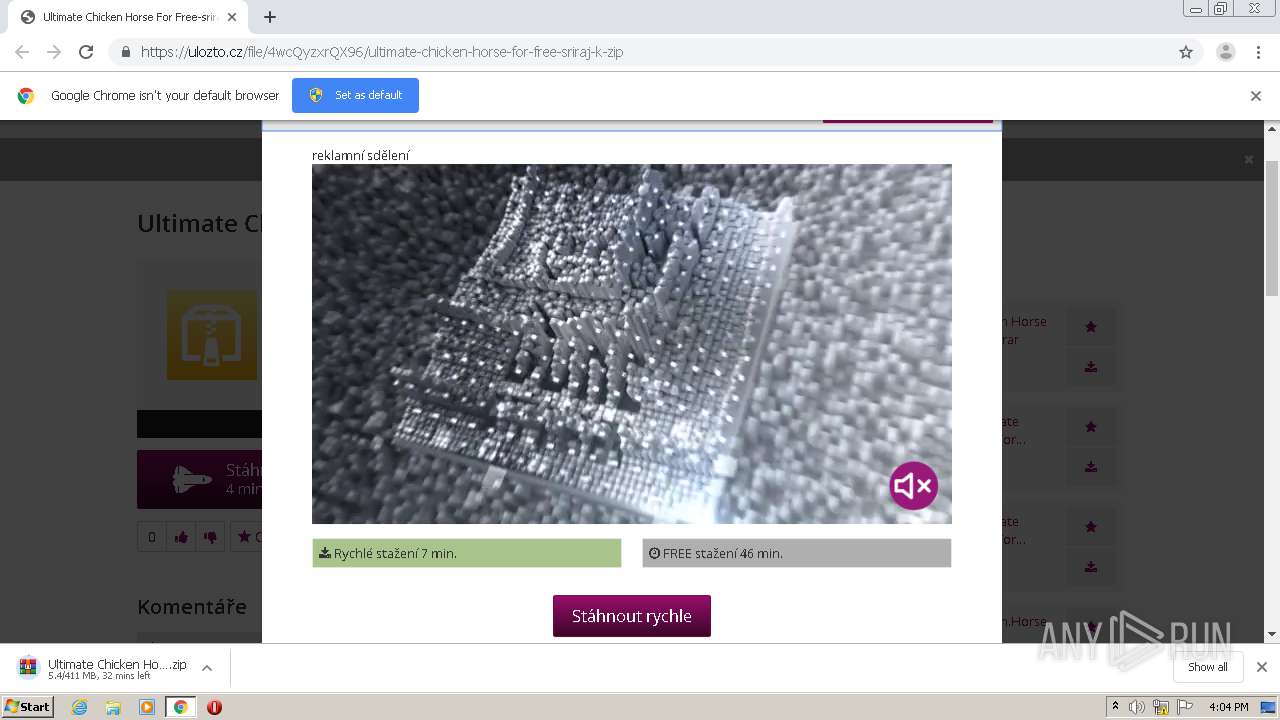View site security lock info
This screenshot has height=720, width=1280.
click(x=125, y=52)
